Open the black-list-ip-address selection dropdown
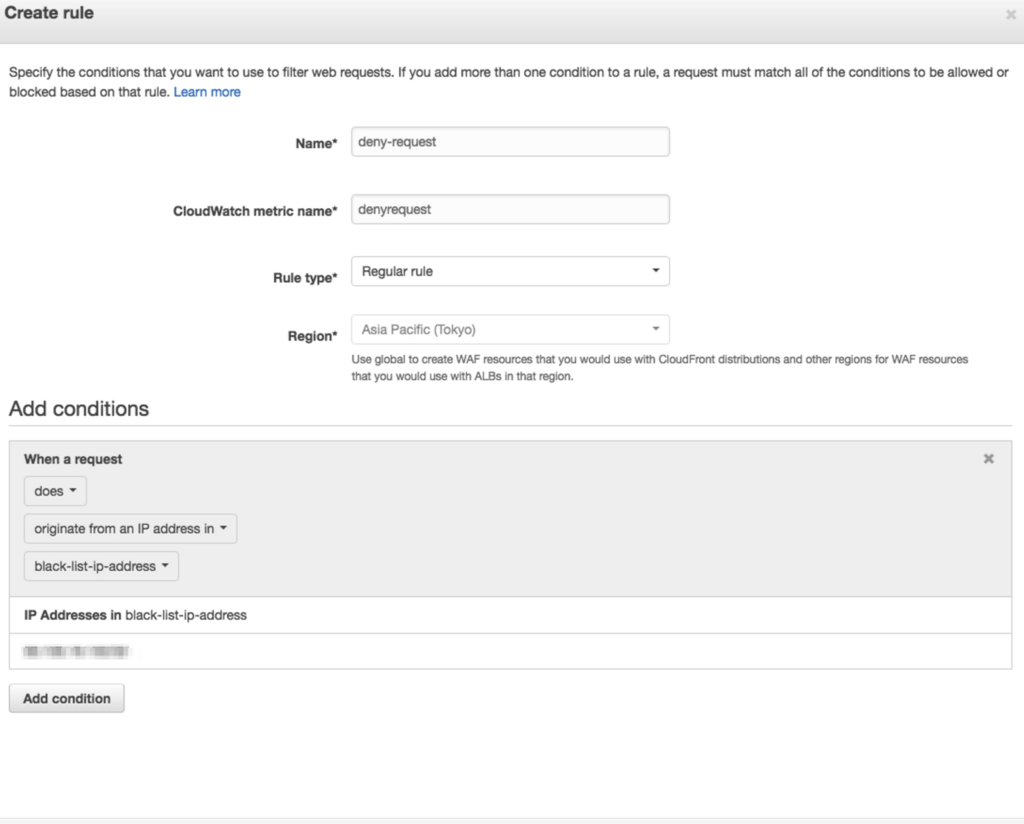1024x824 pixels. (100, 566)
